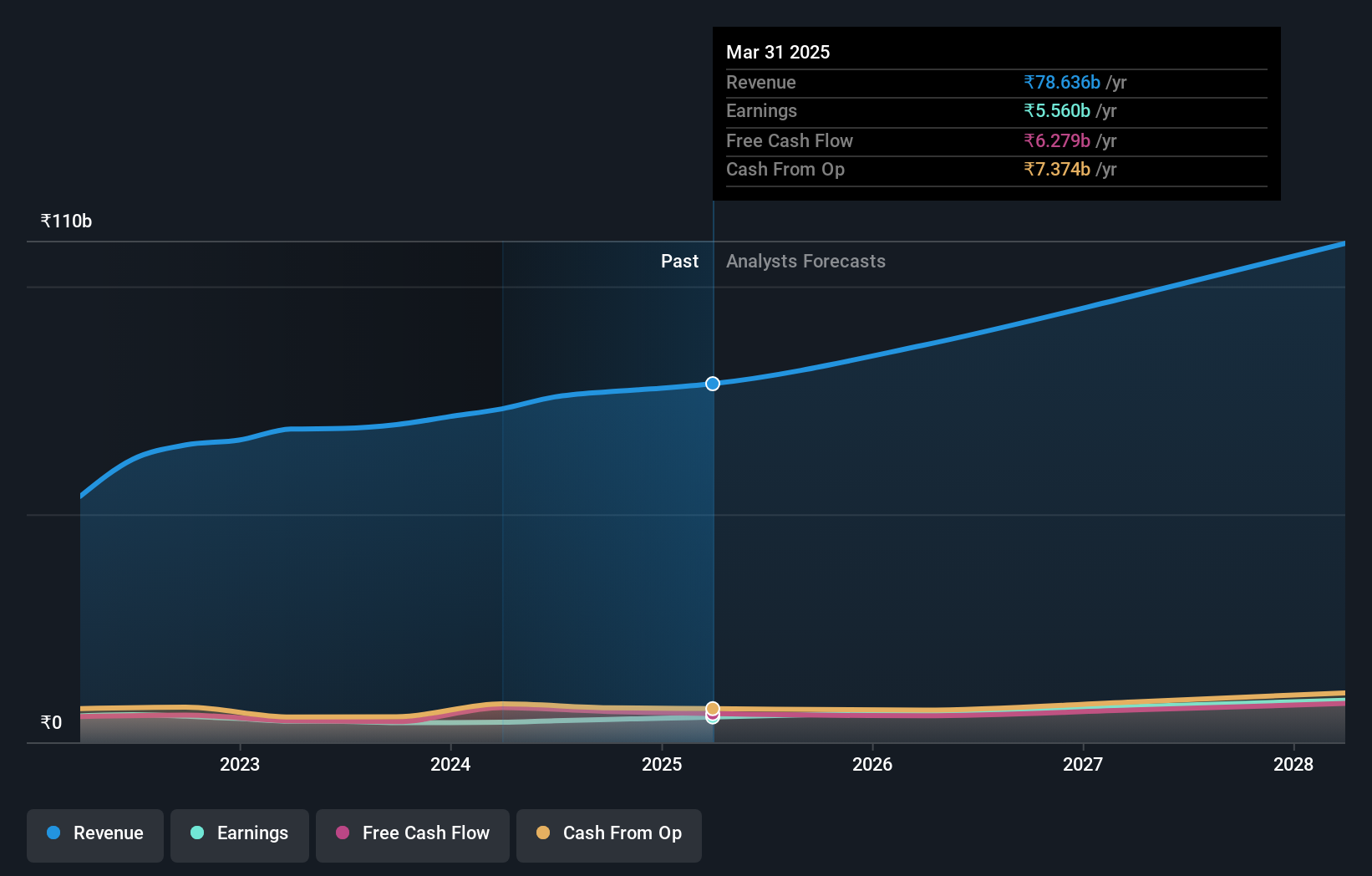Select the Cash From Op marker near the forecast divider
1372x876 pixels.
(712, 706)
